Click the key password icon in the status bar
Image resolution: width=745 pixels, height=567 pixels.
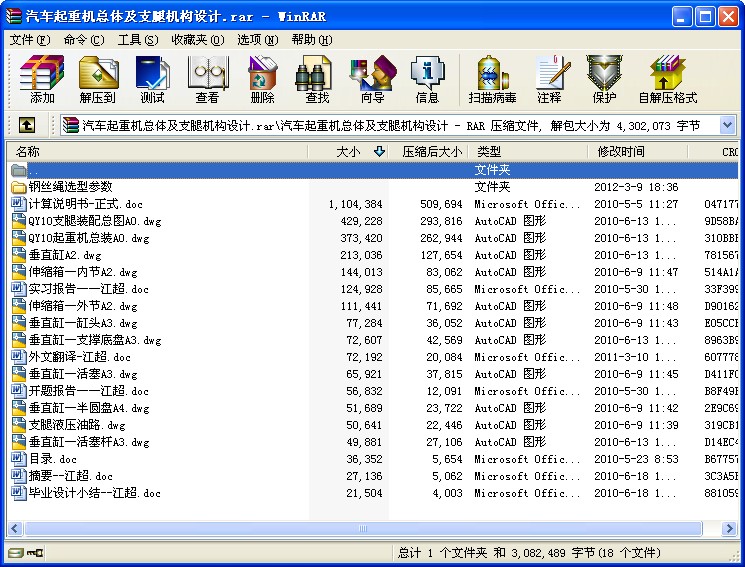point(35,553)
